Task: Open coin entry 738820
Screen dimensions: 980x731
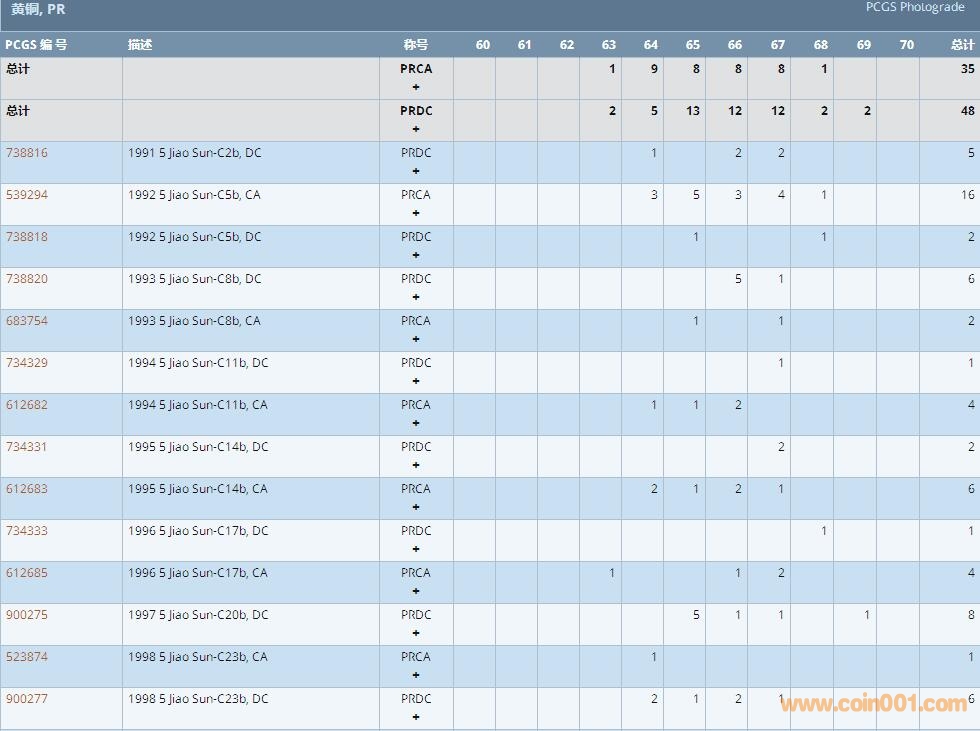Action: click(27, 279)
